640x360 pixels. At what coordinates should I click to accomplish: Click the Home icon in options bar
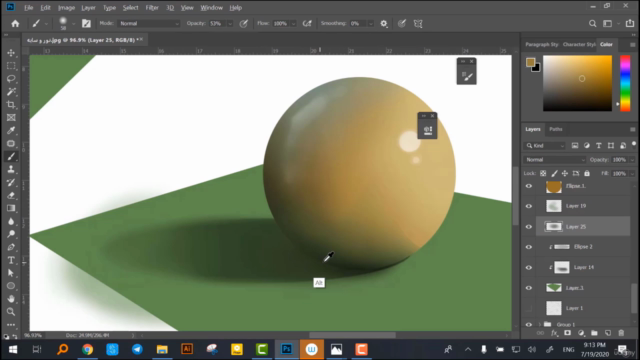pos(15,24)
